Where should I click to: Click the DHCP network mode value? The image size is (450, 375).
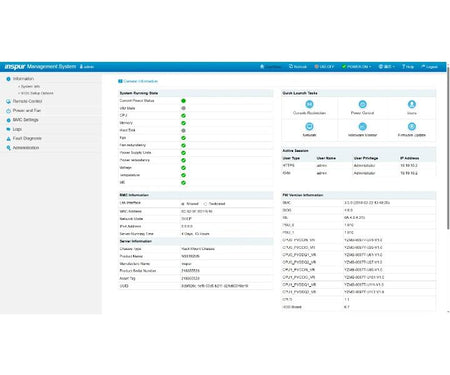click(x=186, y=219)
